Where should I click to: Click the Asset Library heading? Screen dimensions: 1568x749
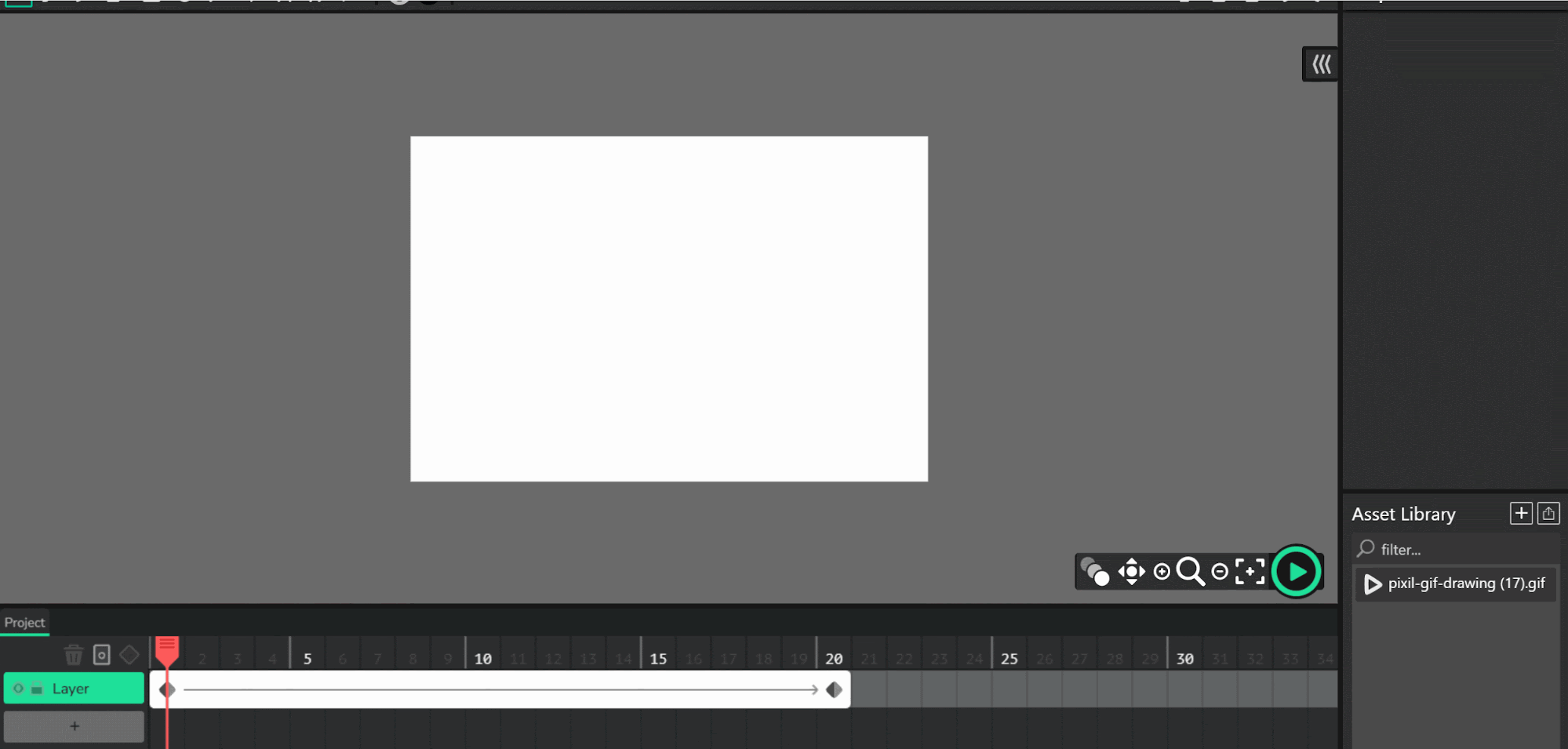pos(1403,514)
